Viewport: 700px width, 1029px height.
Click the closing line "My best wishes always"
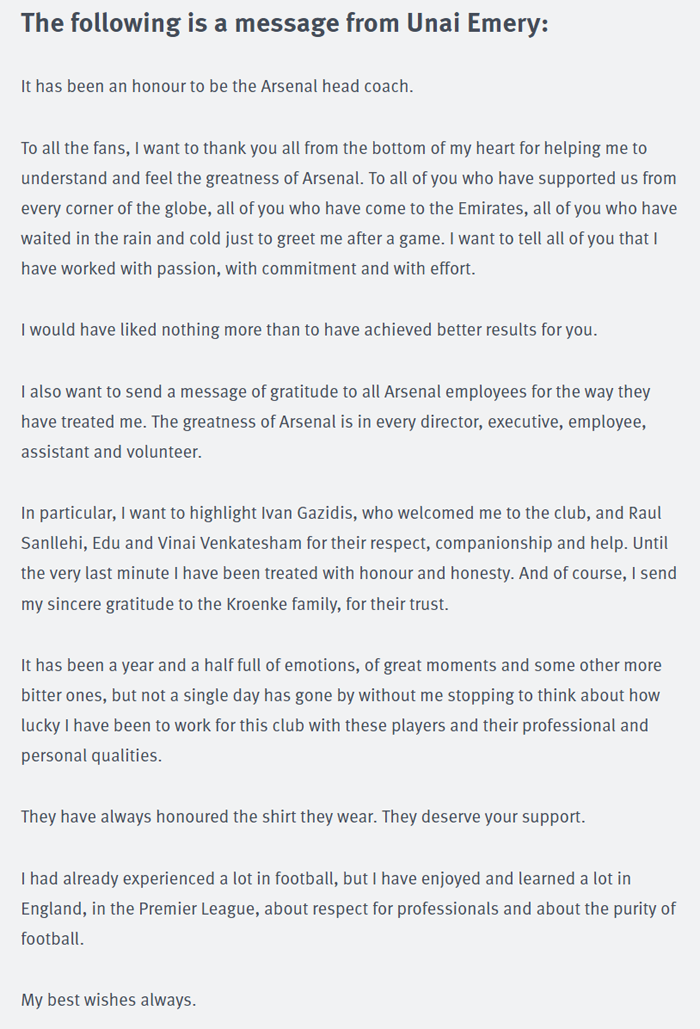point(108,1000)
